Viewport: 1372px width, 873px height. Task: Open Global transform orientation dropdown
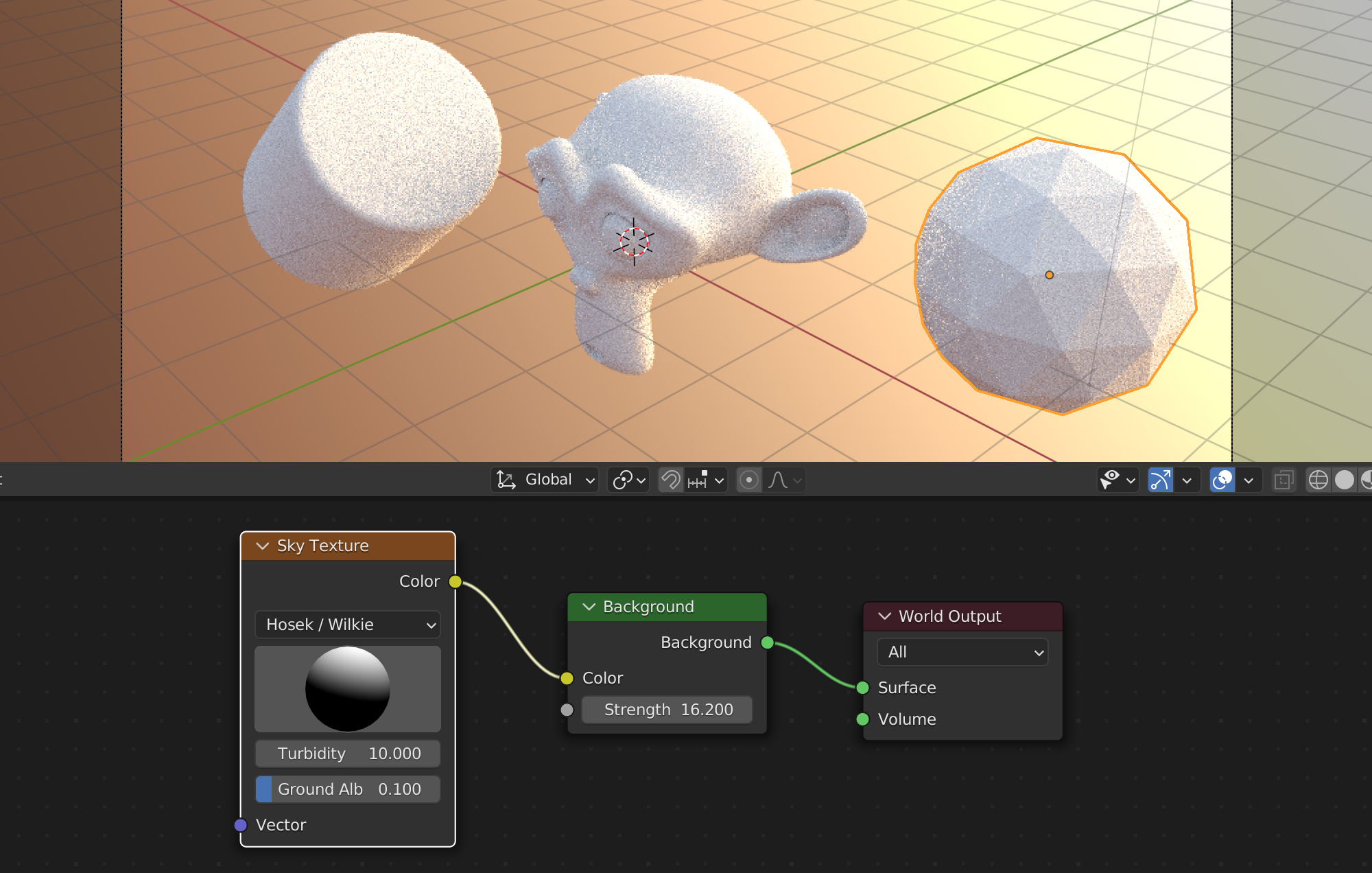(545, 480)
